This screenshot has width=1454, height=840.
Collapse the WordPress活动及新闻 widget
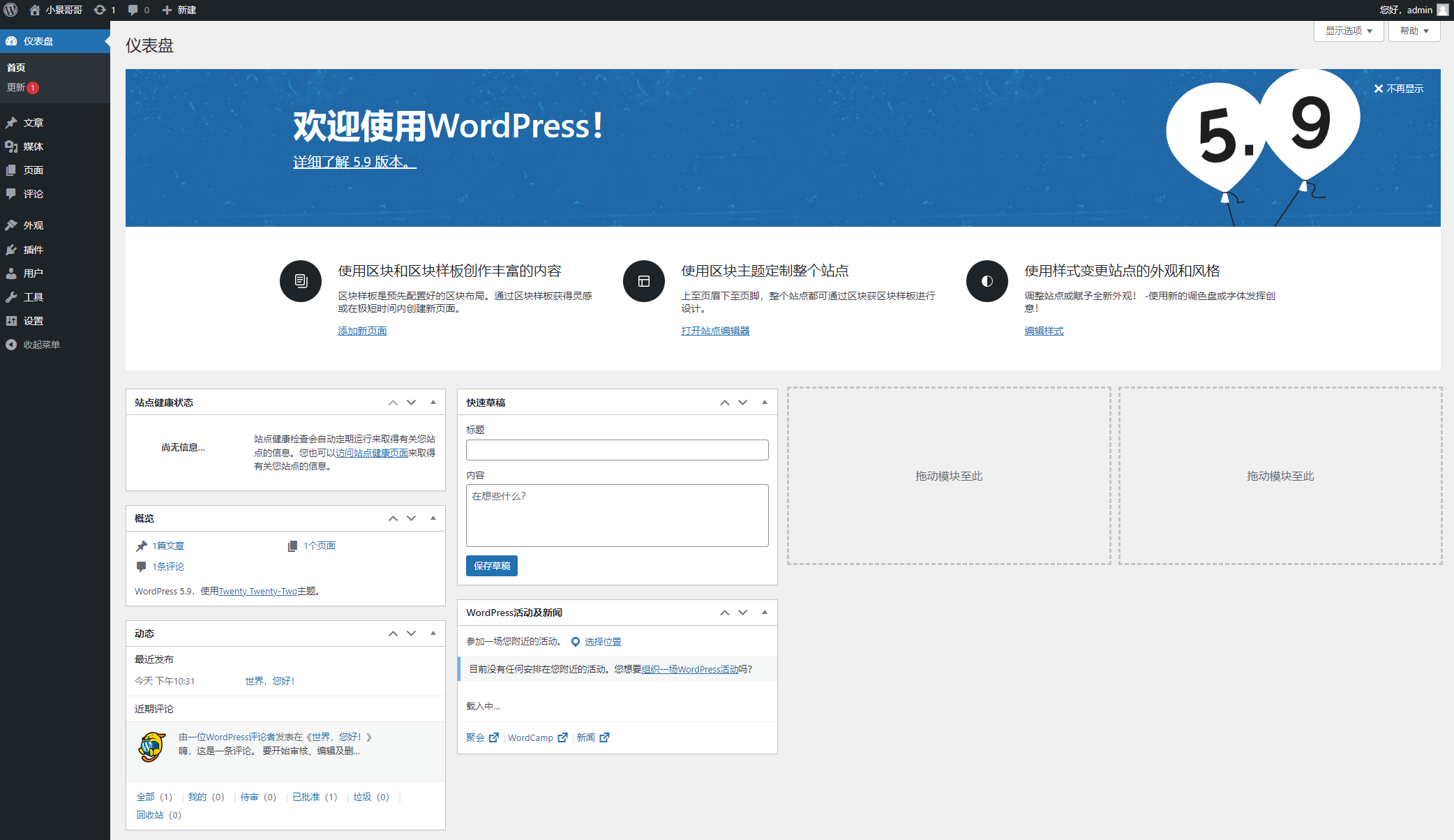tap(764, 613)
